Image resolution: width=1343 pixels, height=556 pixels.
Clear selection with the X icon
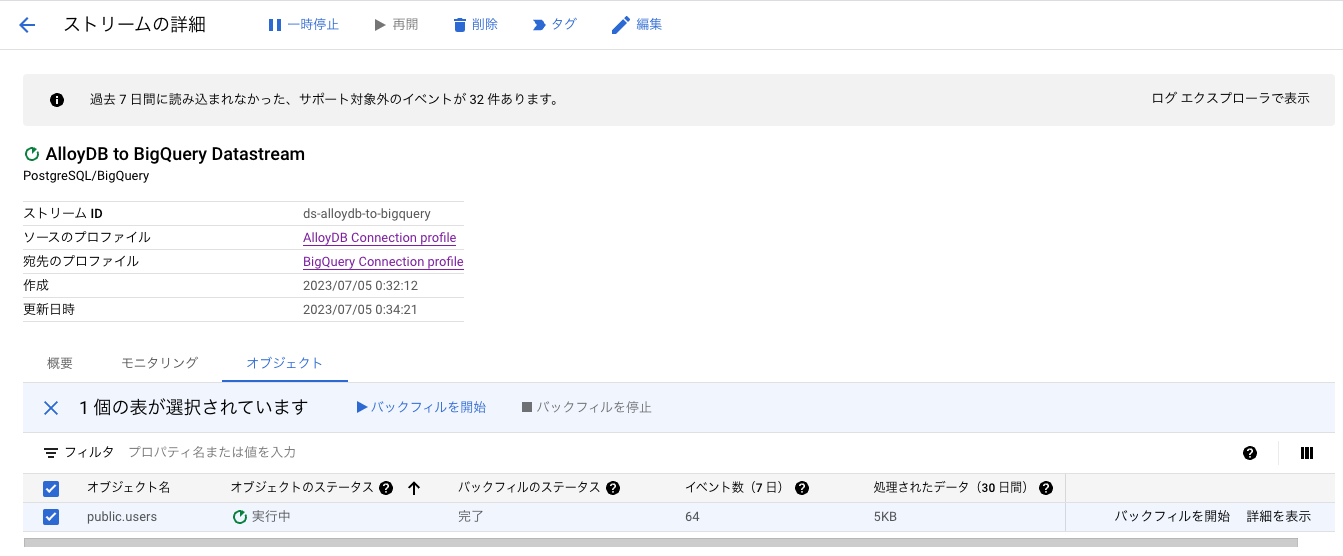pyautogui.click(x=51, y=408)
